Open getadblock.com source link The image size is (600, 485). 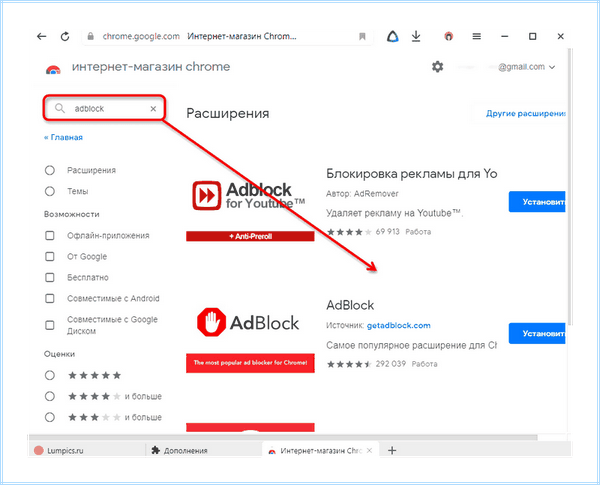click(x=398, y=325)
